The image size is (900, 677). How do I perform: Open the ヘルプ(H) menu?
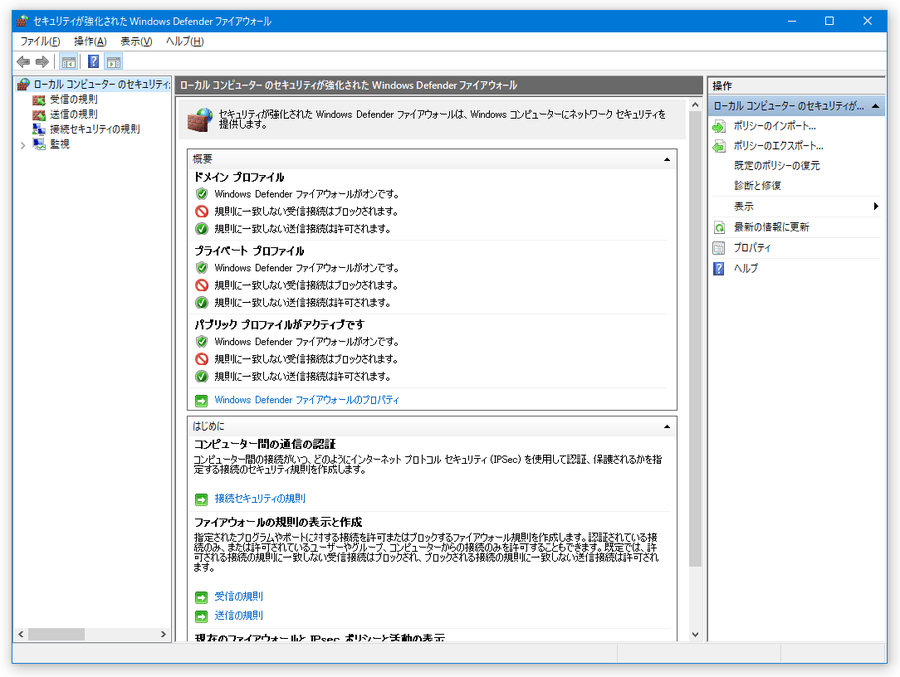tap(184, 41)
